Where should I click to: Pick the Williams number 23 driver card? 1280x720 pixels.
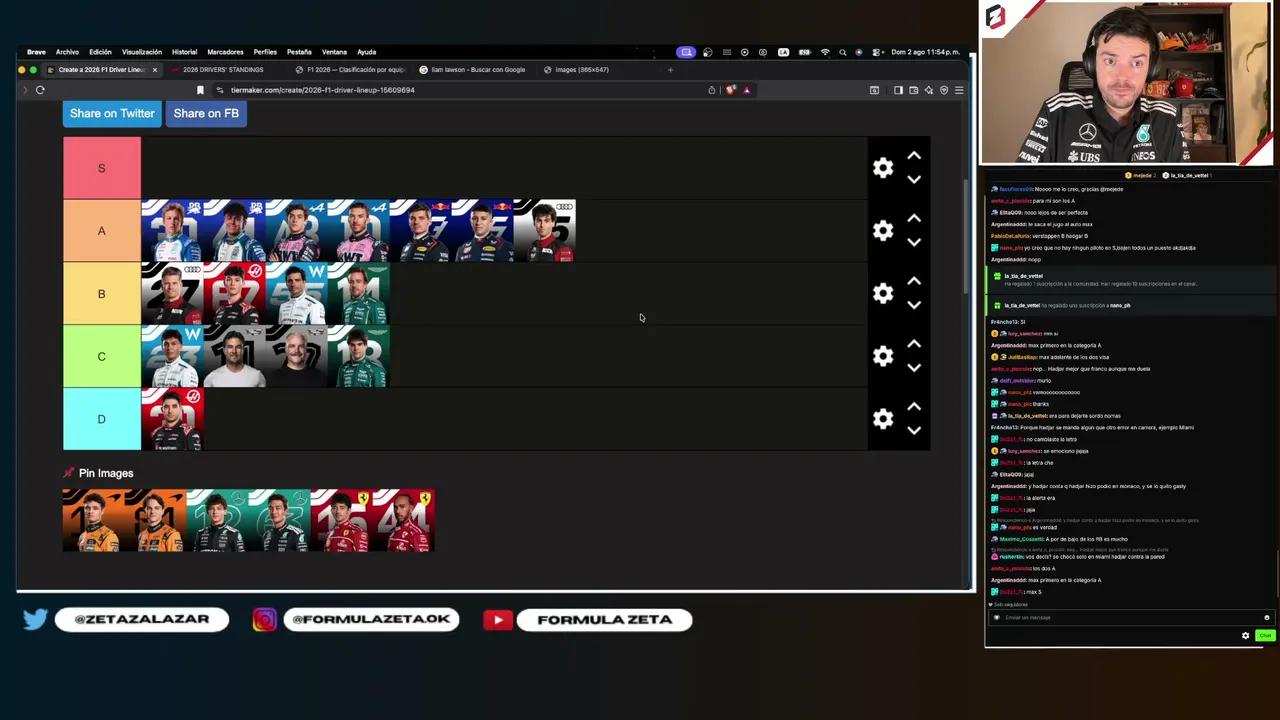point(172,356)
